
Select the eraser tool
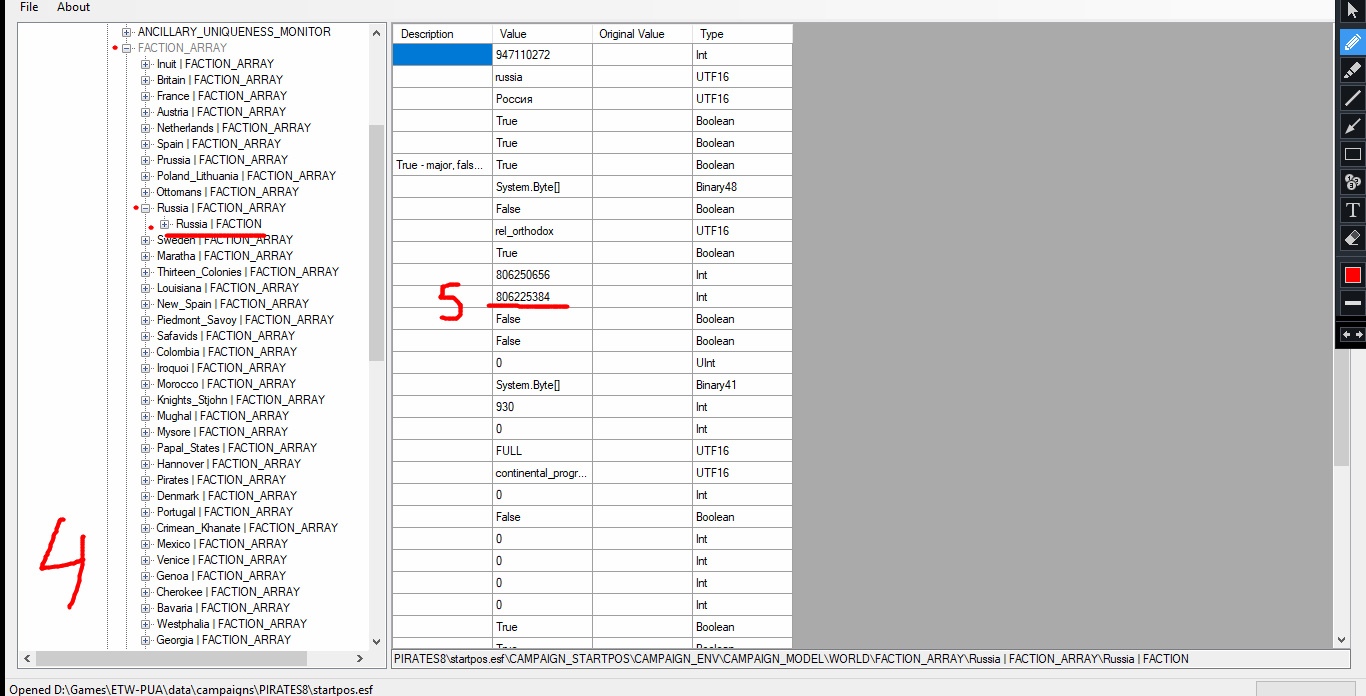pyautogui.click(x=1352, y=238)
